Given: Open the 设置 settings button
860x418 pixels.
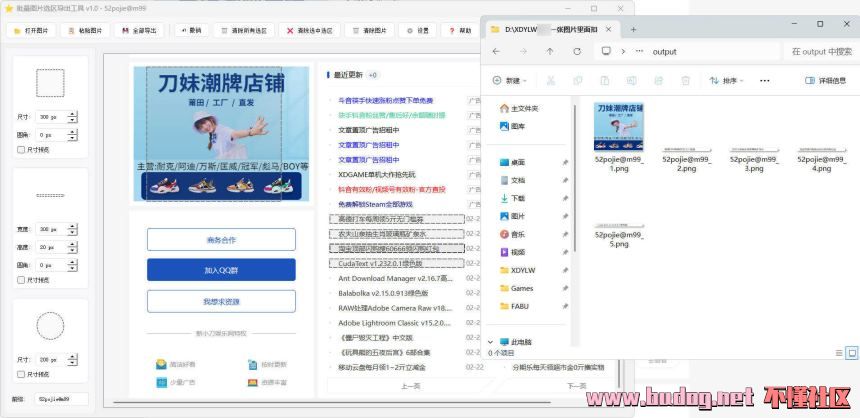Looking at the screenshot, I should (x=418, y=31).
